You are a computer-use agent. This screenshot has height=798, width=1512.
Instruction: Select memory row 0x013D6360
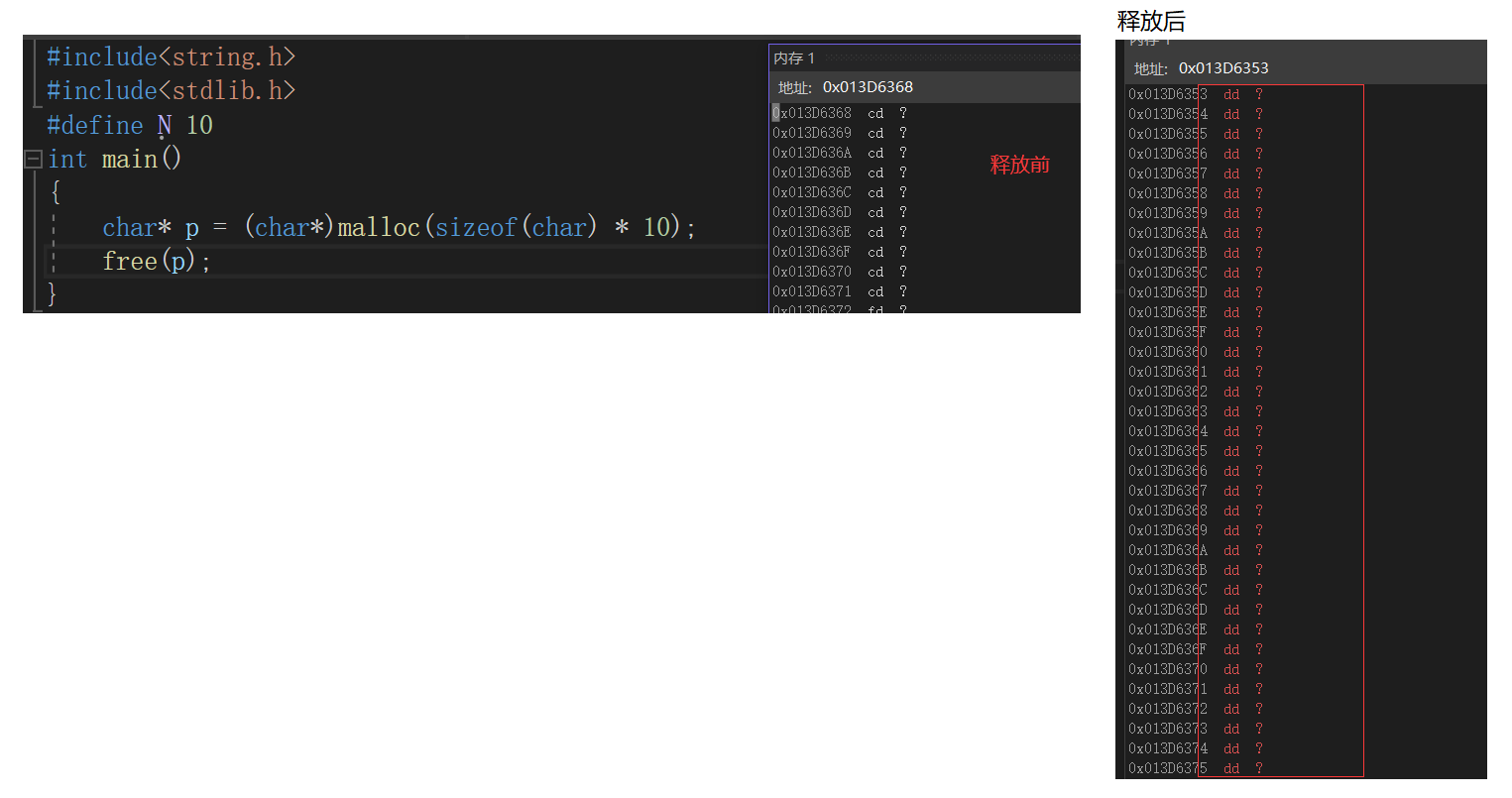[x=1196, y=352]
